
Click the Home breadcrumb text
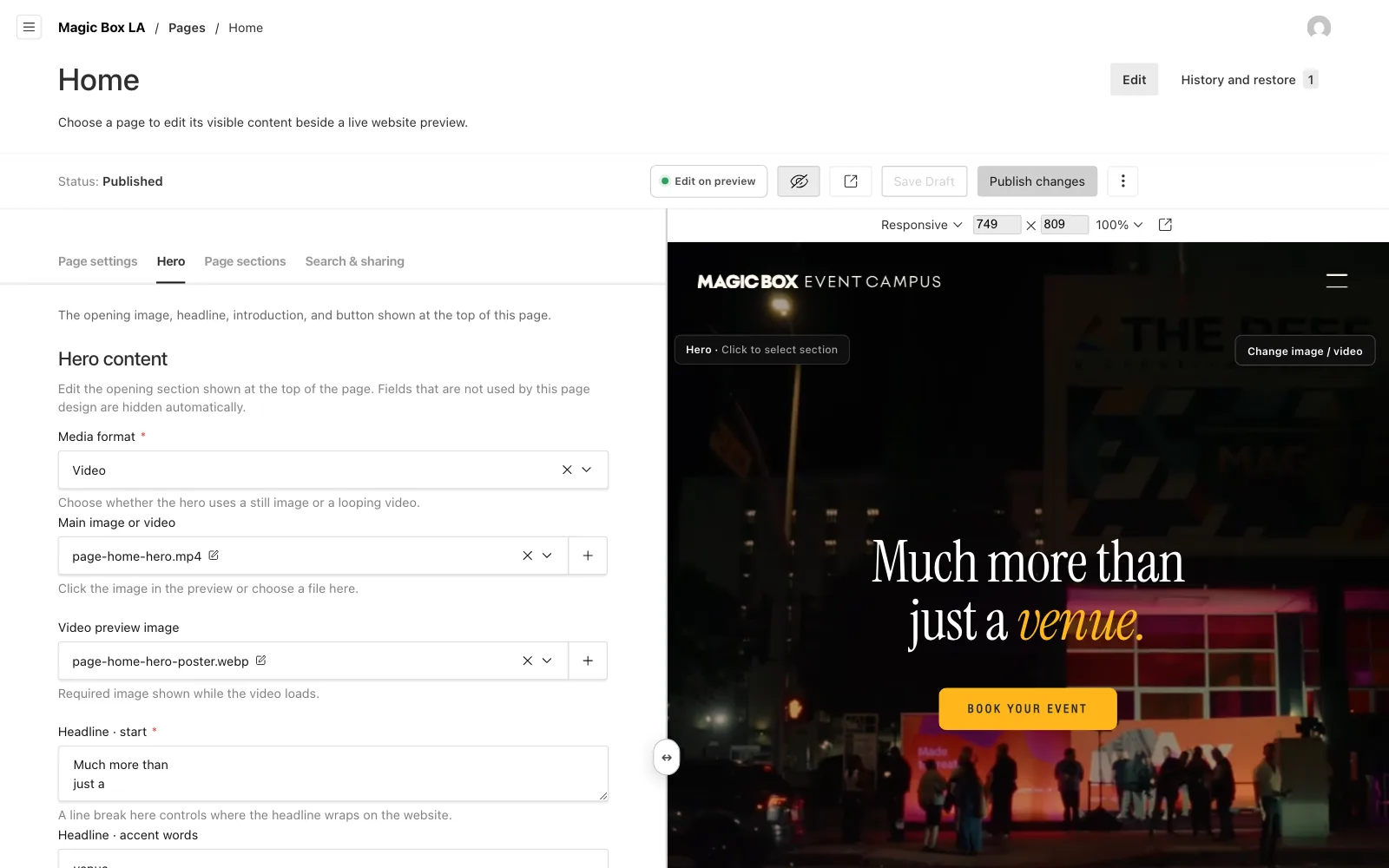(x=246, y=28)
